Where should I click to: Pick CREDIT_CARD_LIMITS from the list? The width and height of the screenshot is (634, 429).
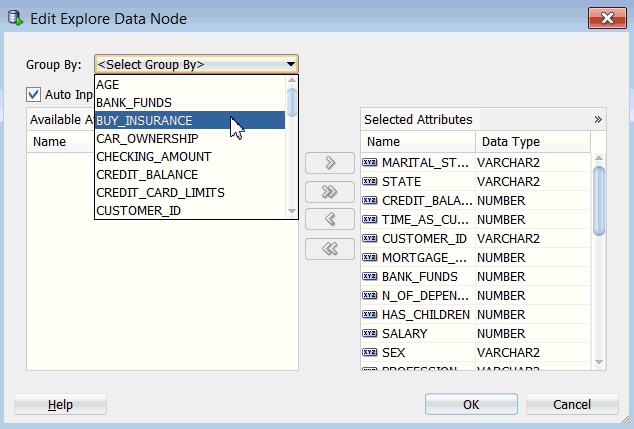pyautogui.click(x=160, y=192)
